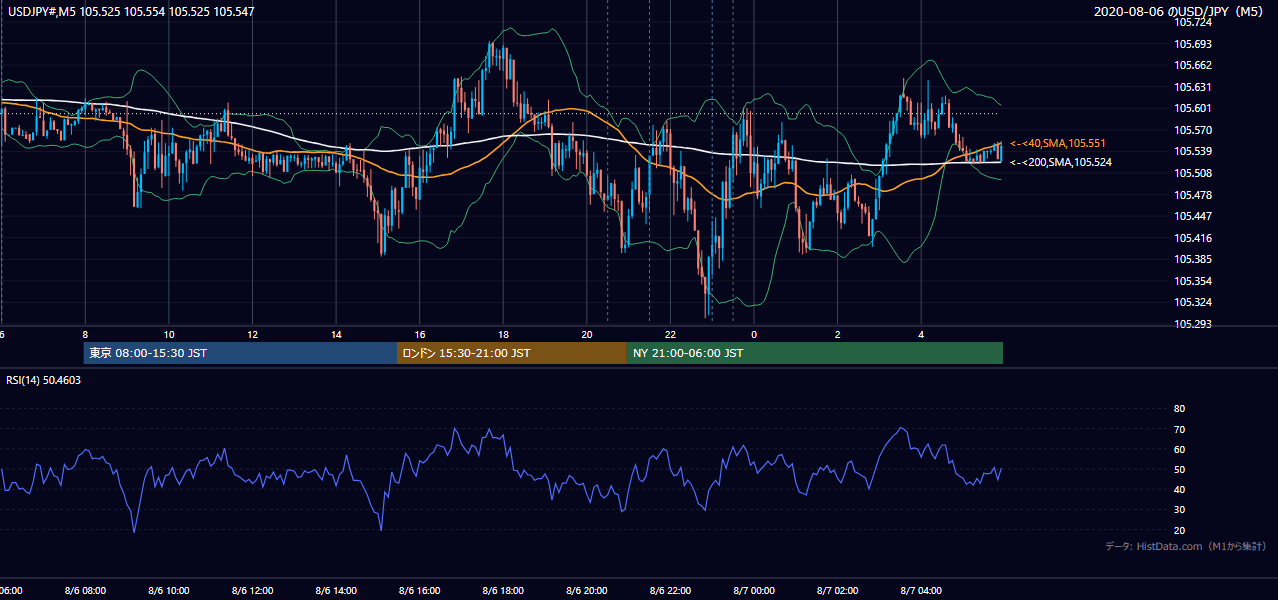Click the orange 40 SMA label 105.551

(1057, 143)
